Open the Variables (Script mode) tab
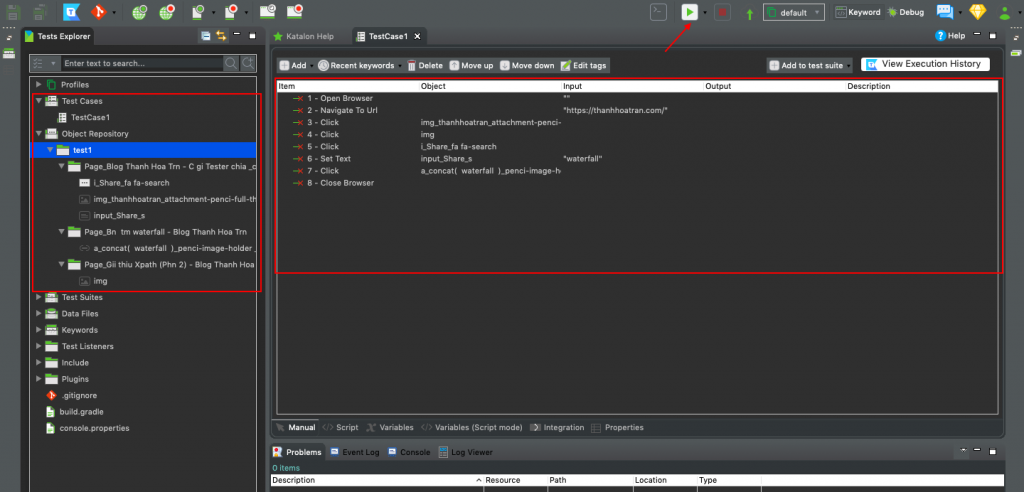This screenshot has width=1024, height=492. click(472, 427)
